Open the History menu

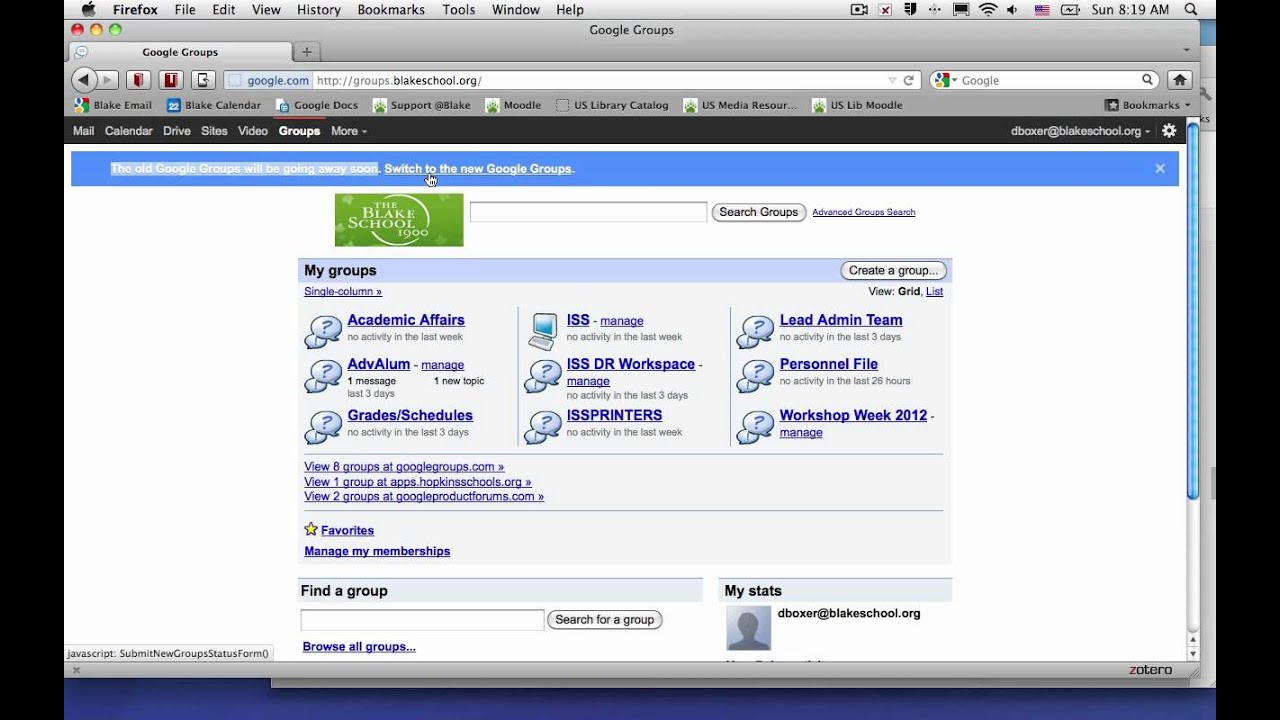[318, 9]
